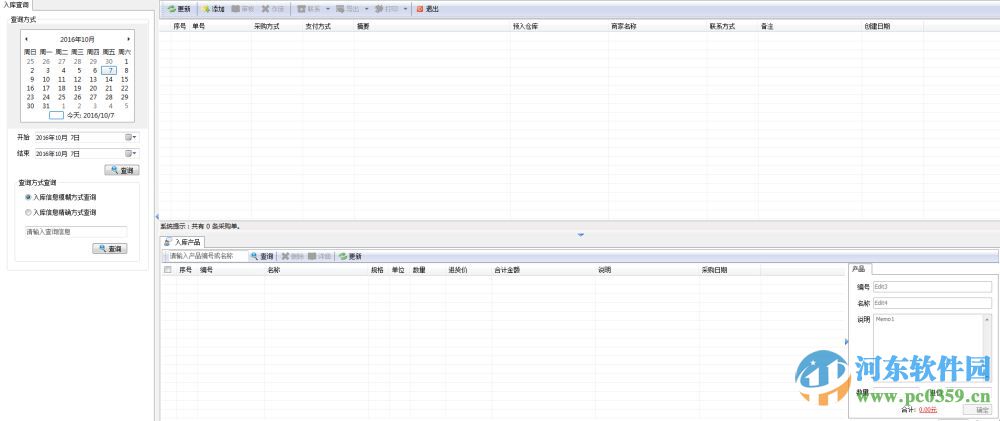Click the 0.00元 total link

(x=928, y=410)
